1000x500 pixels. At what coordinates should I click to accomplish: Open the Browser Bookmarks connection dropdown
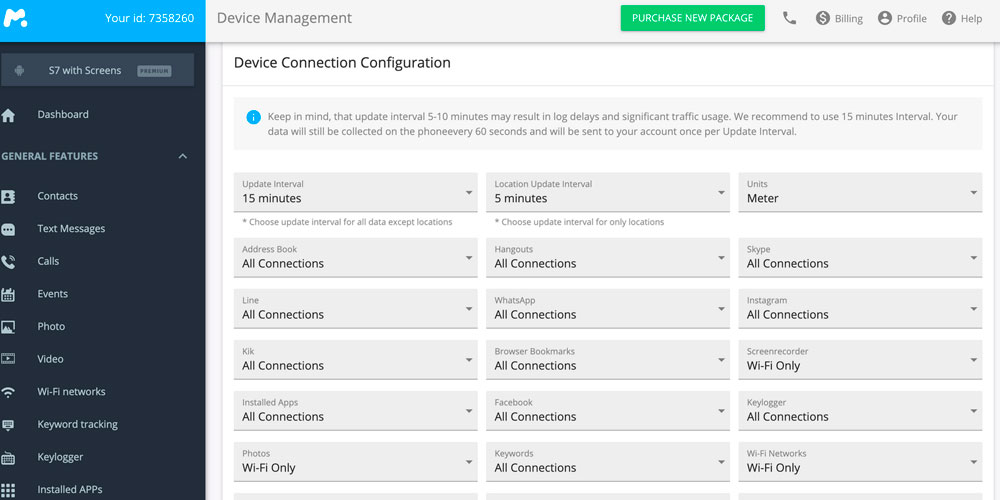point(608,360)
